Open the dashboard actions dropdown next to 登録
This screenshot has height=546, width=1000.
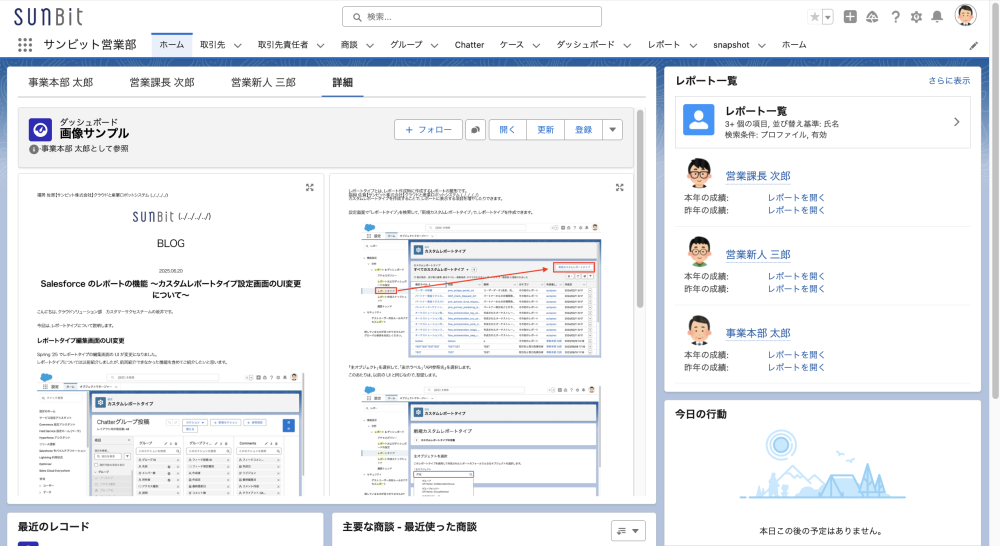pyautogui.click(x=612, y=129)
